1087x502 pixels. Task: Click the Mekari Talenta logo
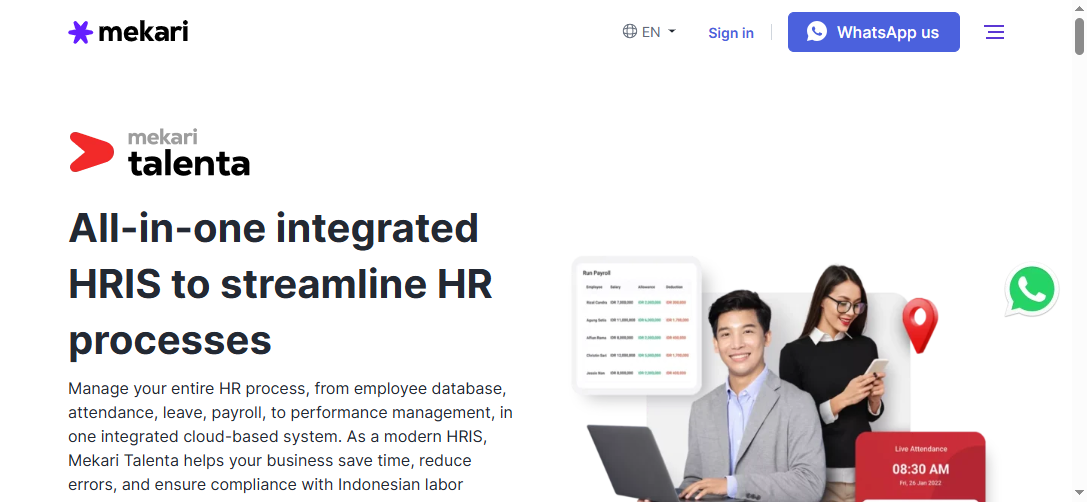pos(159,153)
